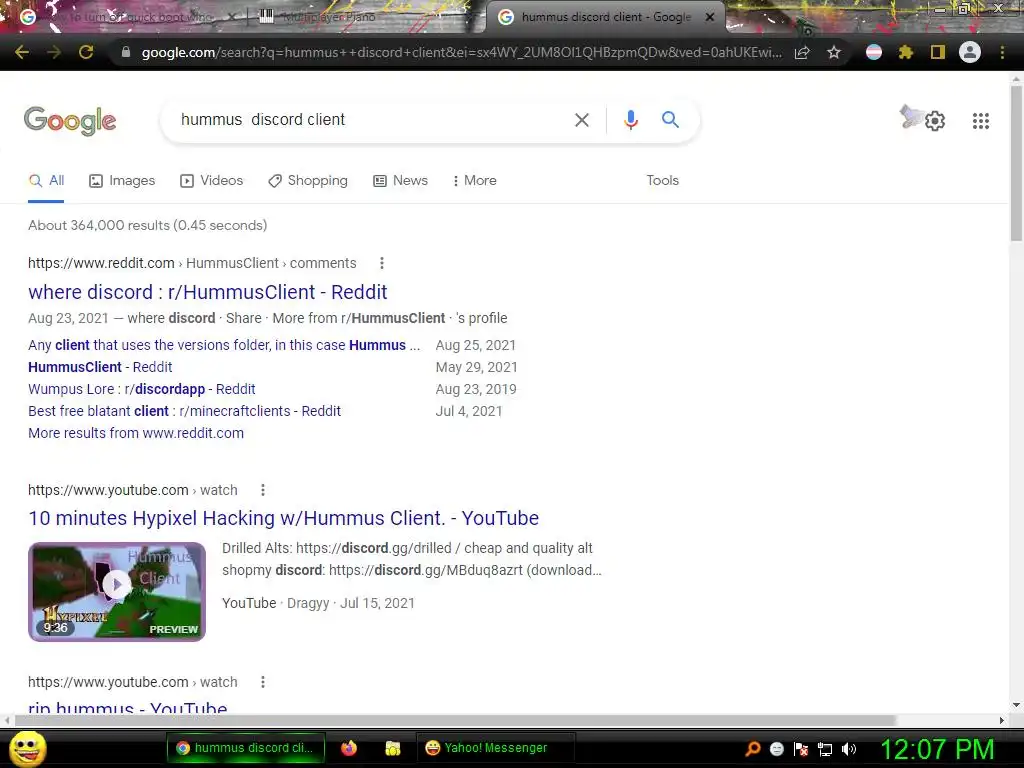Switch to the Images tab
The width and height of the screenshot is (1024, 768).
(x=122, y=181)
